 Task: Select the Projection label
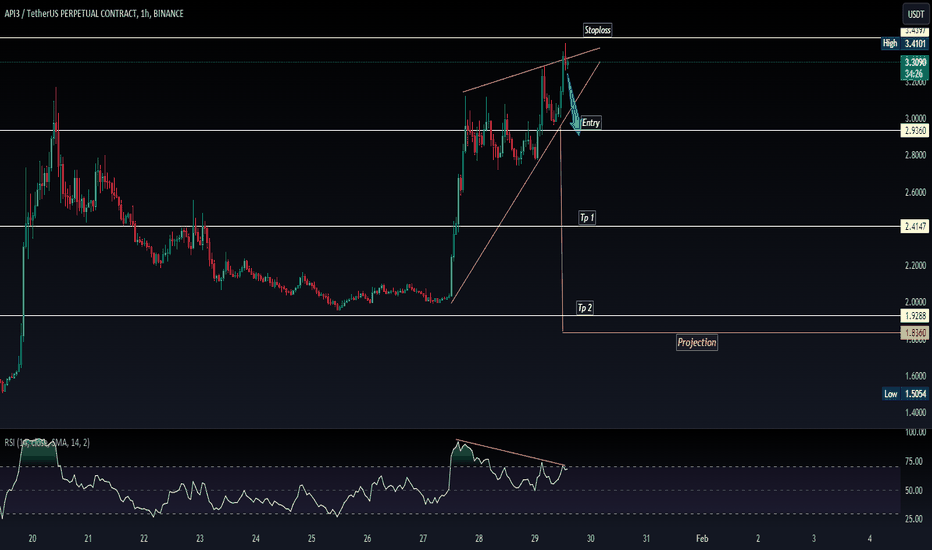697,342
